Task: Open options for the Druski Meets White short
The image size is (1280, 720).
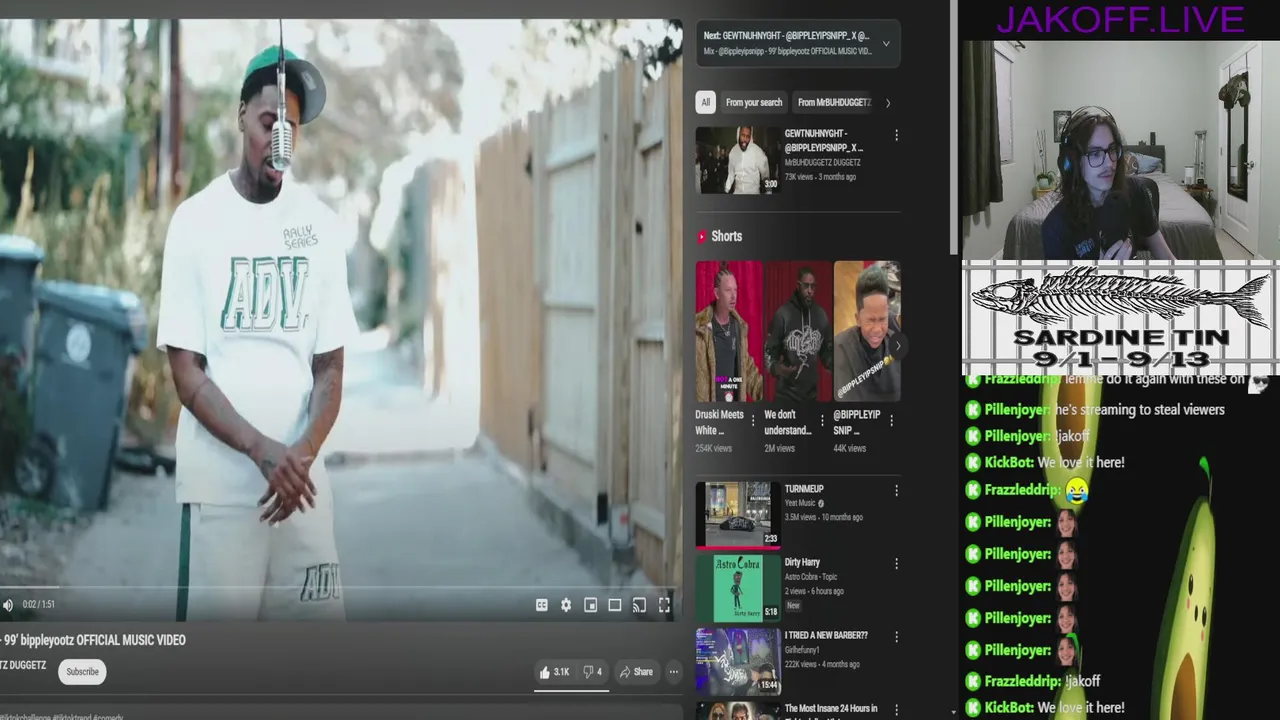Action: (x=753, y=421)
